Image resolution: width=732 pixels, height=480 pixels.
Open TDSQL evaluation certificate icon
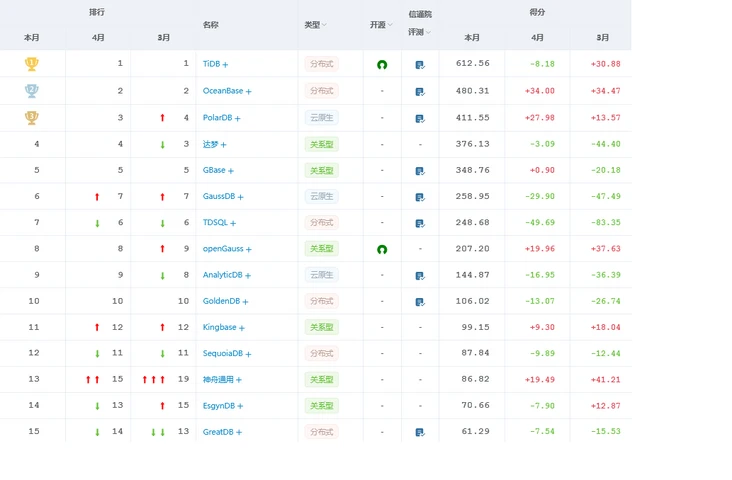pyautogui.click(x=420, y=223)
